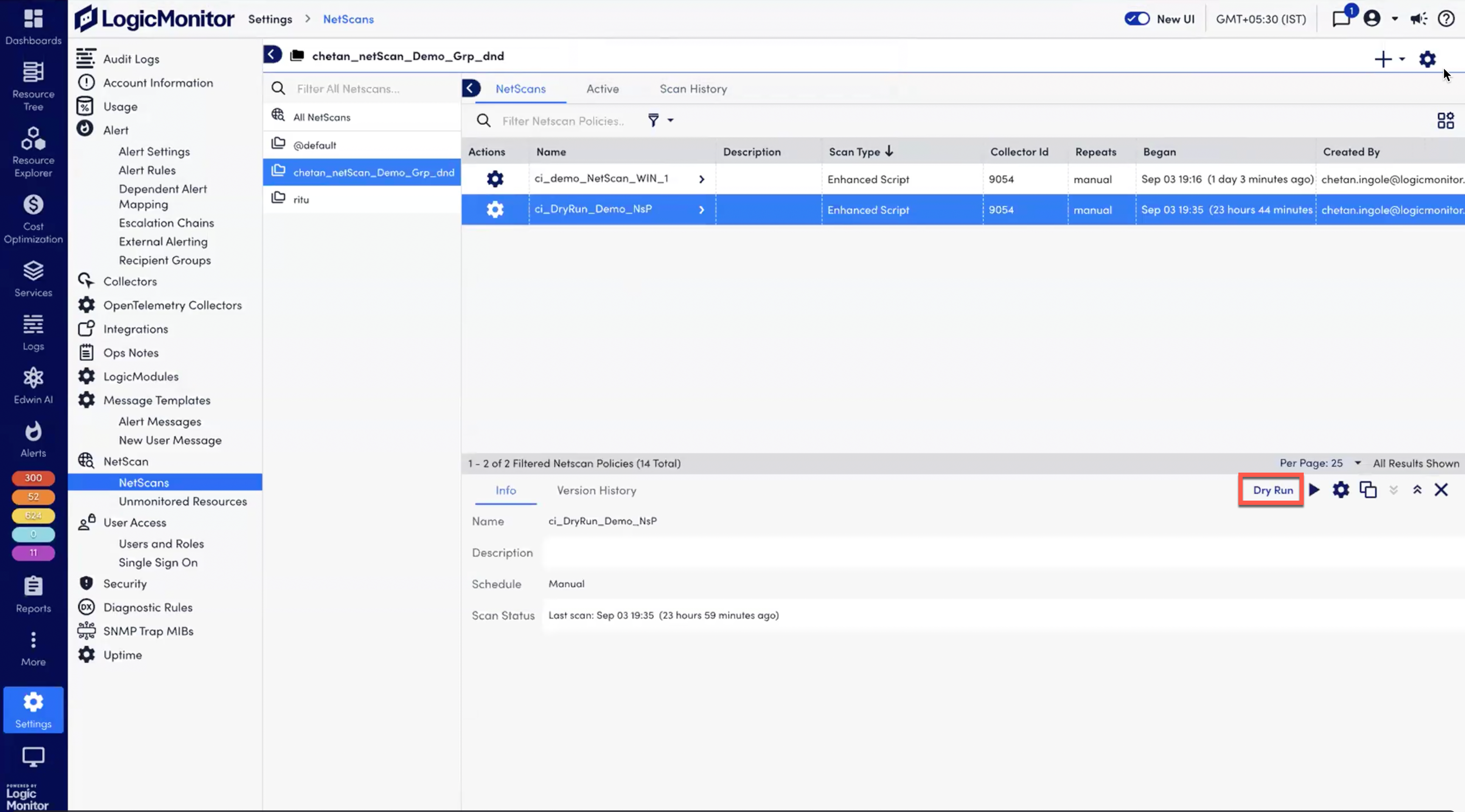
Task: Click the announcements megaphone icon
Action: [1418, 19]
